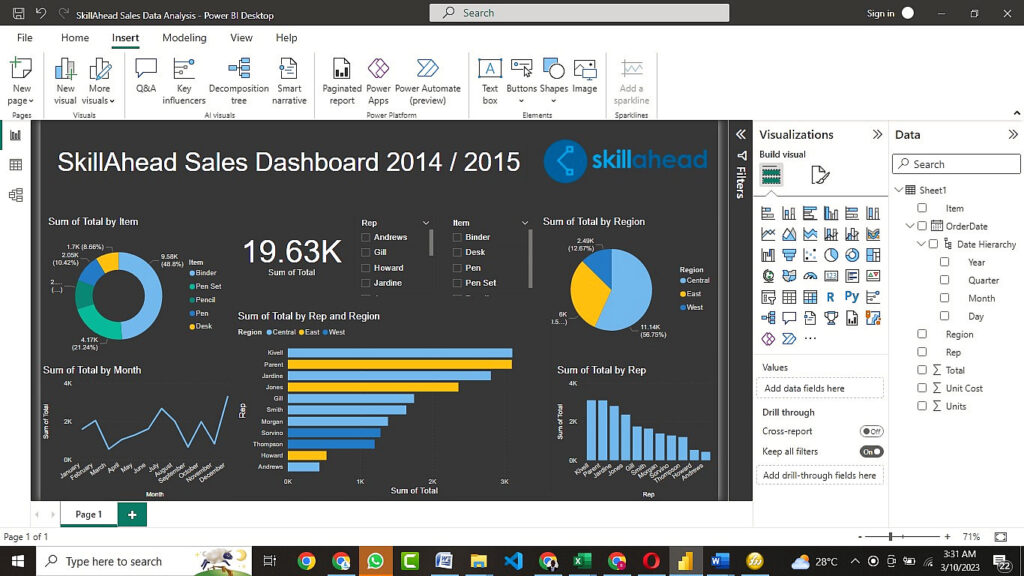Click the zoom slider handle
The height and width of the screenshot is (576, 1024).
[890, 536]
